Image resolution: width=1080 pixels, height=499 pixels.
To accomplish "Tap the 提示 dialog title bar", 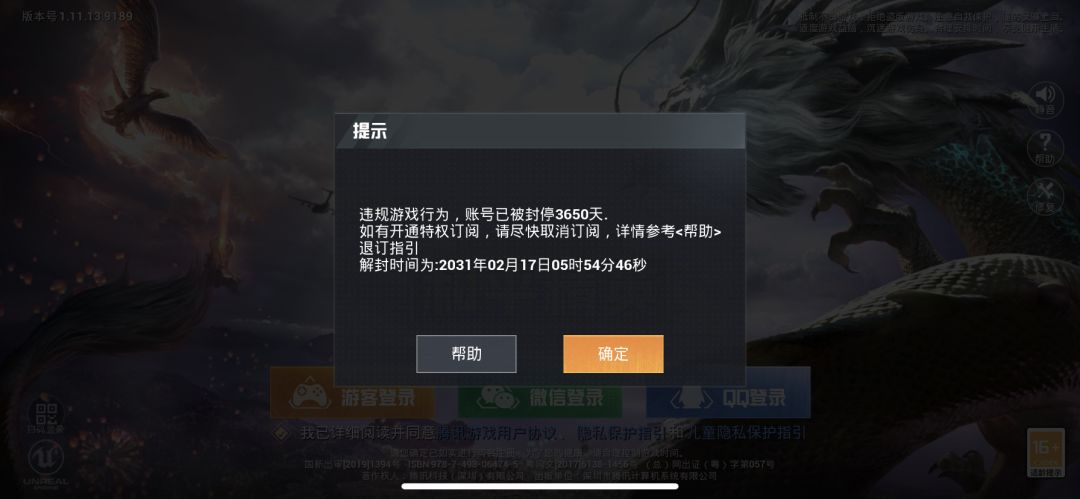I will point(540,131).
